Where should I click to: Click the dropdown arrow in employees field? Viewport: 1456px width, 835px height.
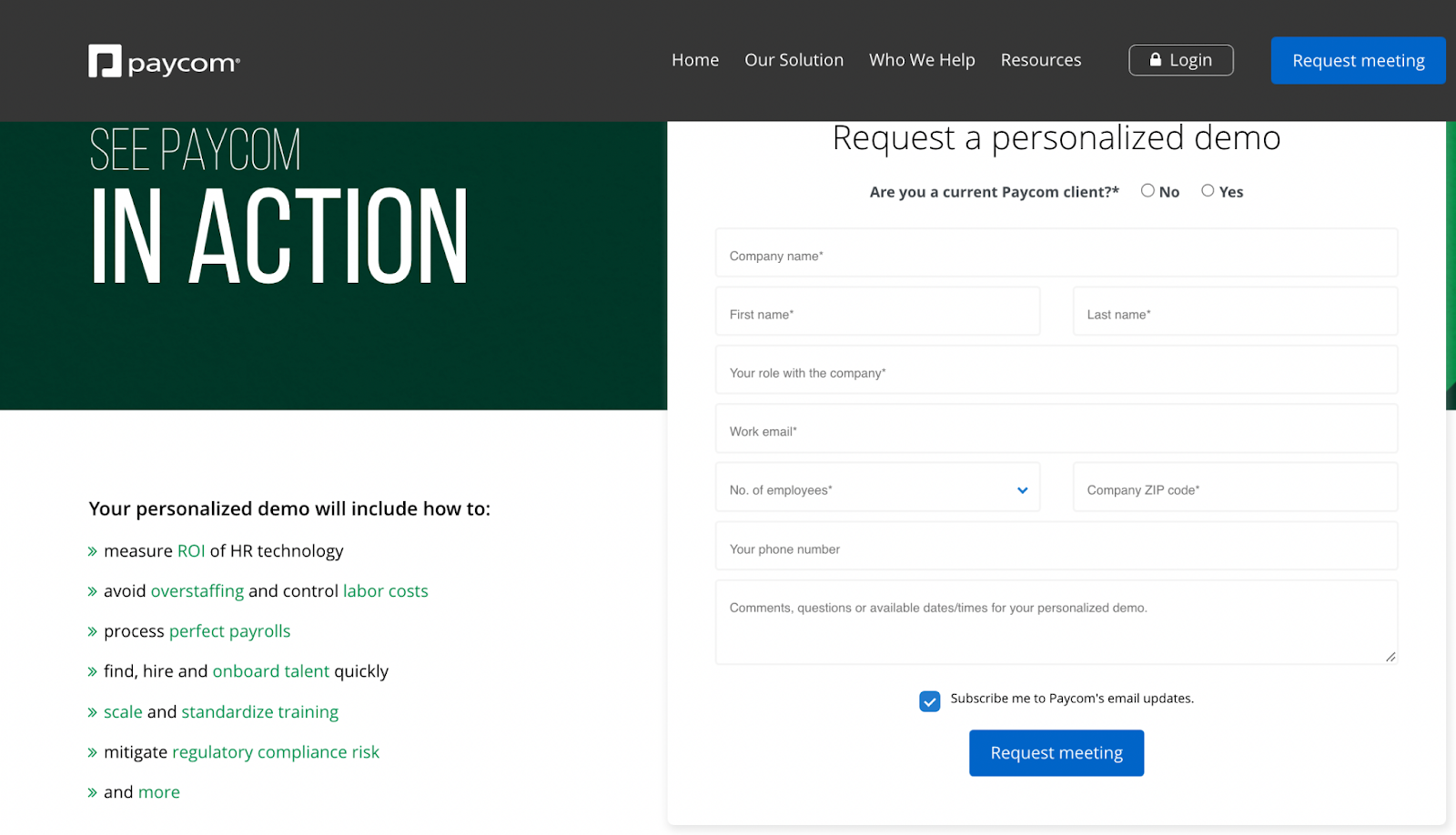point(1023,490)
